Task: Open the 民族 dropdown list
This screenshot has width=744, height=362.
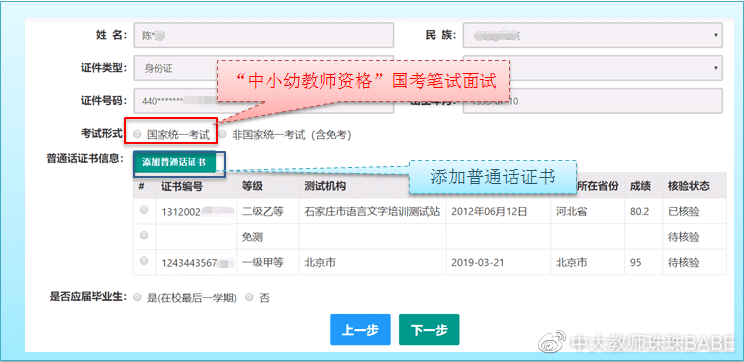Action: click(593, 35)
